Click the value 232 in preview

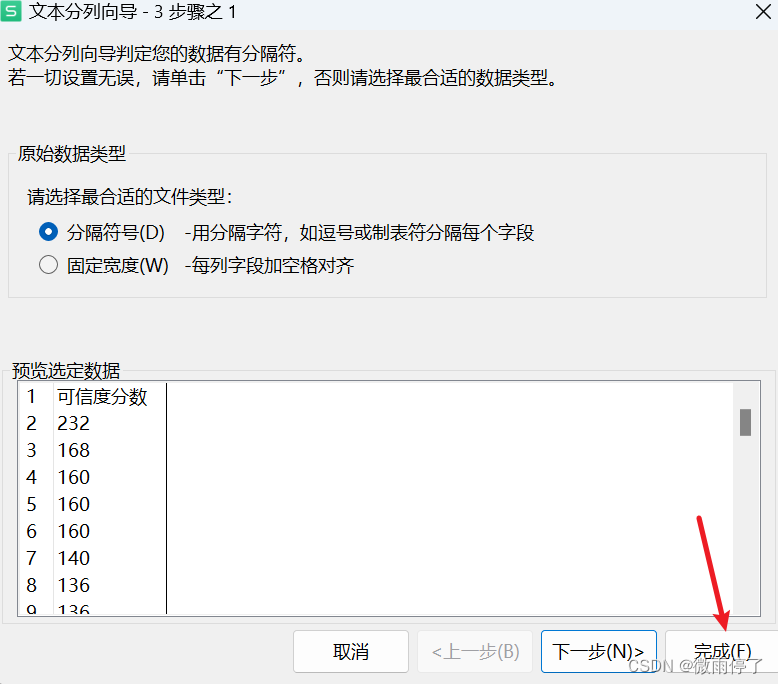click(73, 423)
